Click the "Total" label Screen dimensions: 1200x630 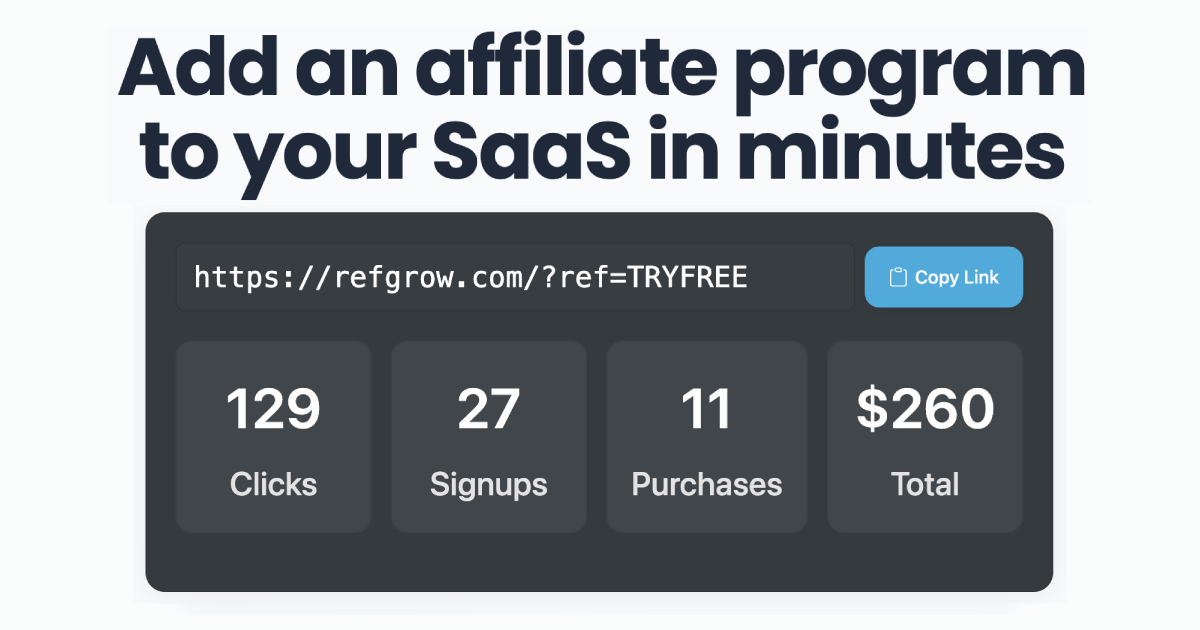coord(925,485)
